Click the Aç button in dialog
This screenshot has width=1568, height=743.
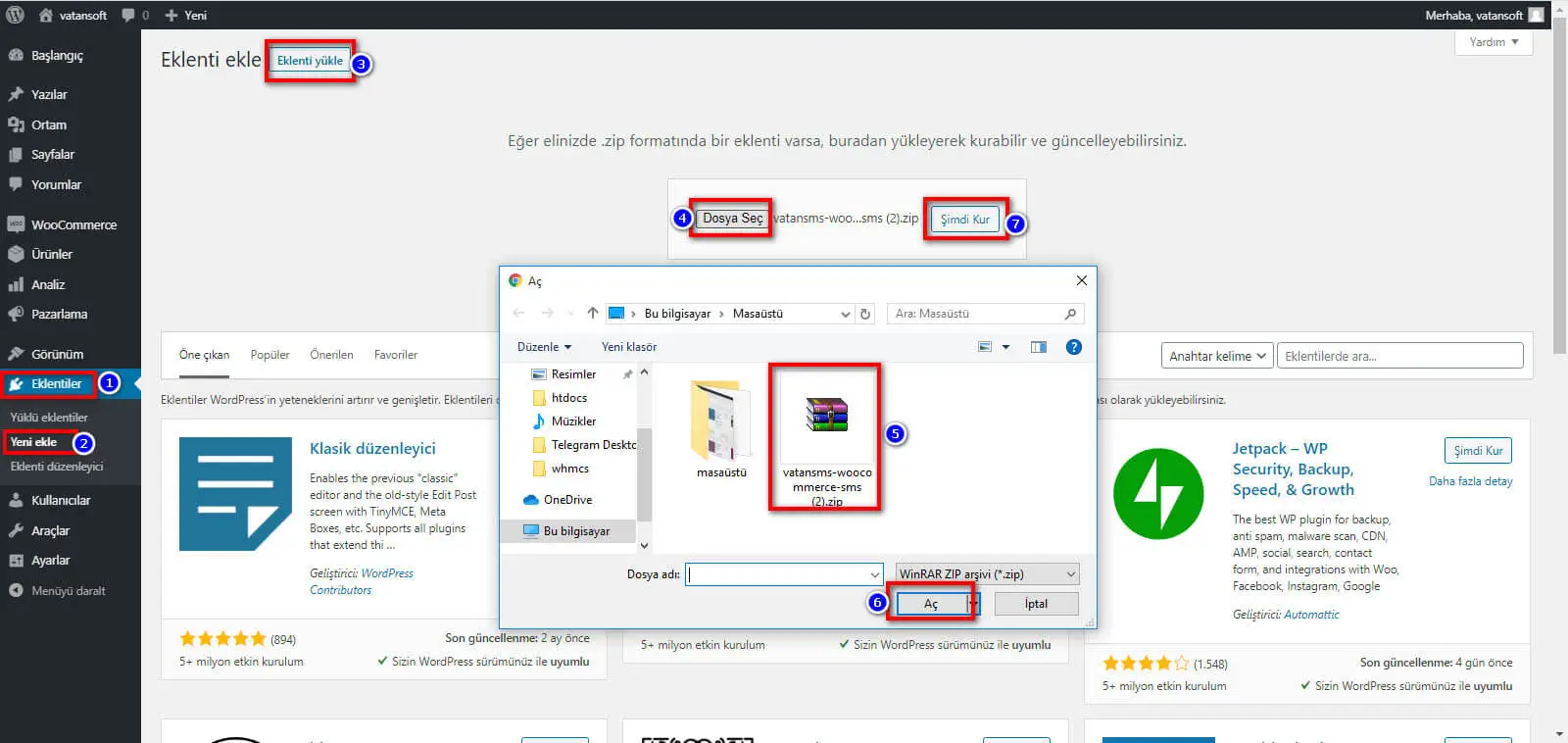click(x=931, y=604)
